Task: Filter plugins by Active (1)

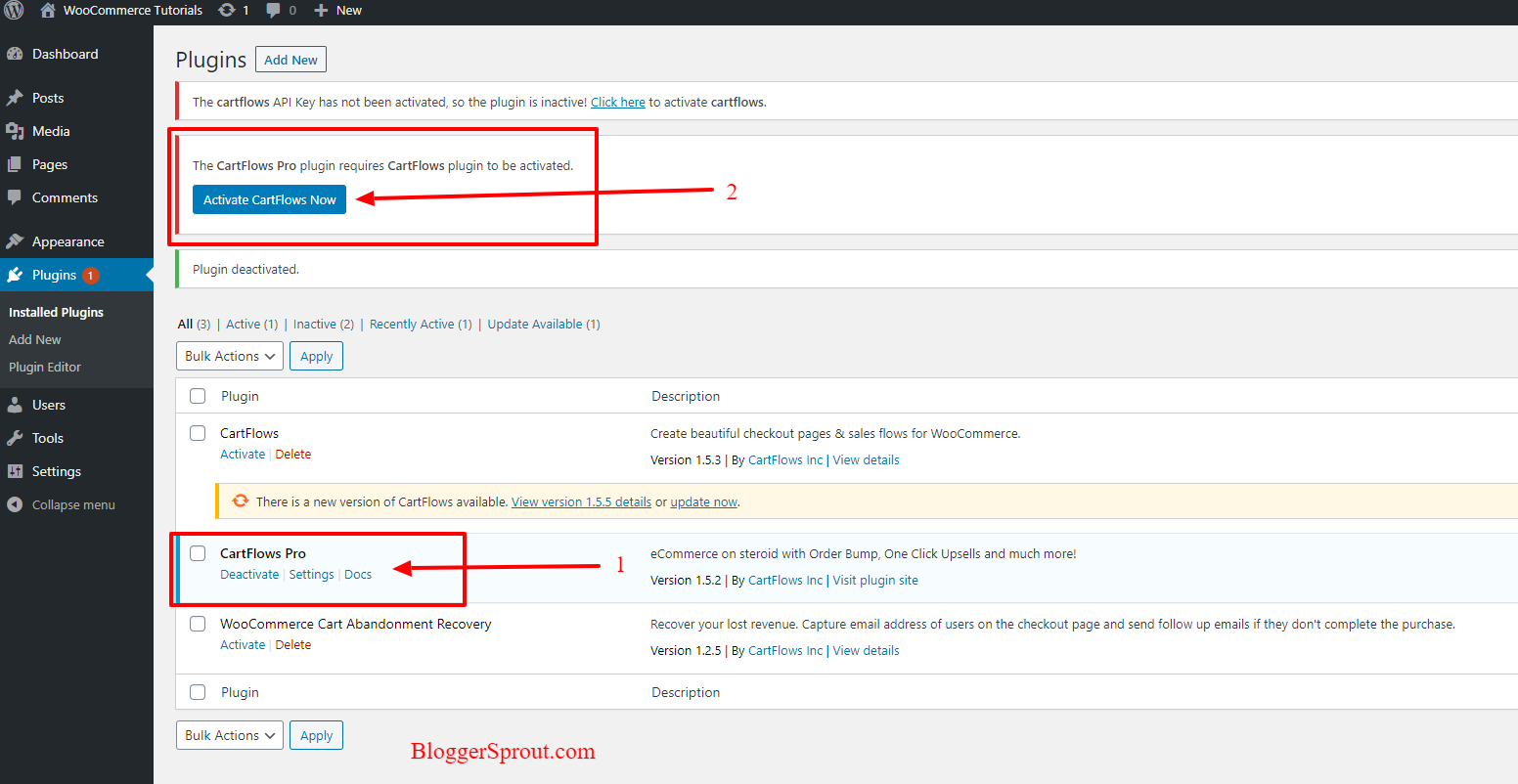Action: tap(252, 324)
